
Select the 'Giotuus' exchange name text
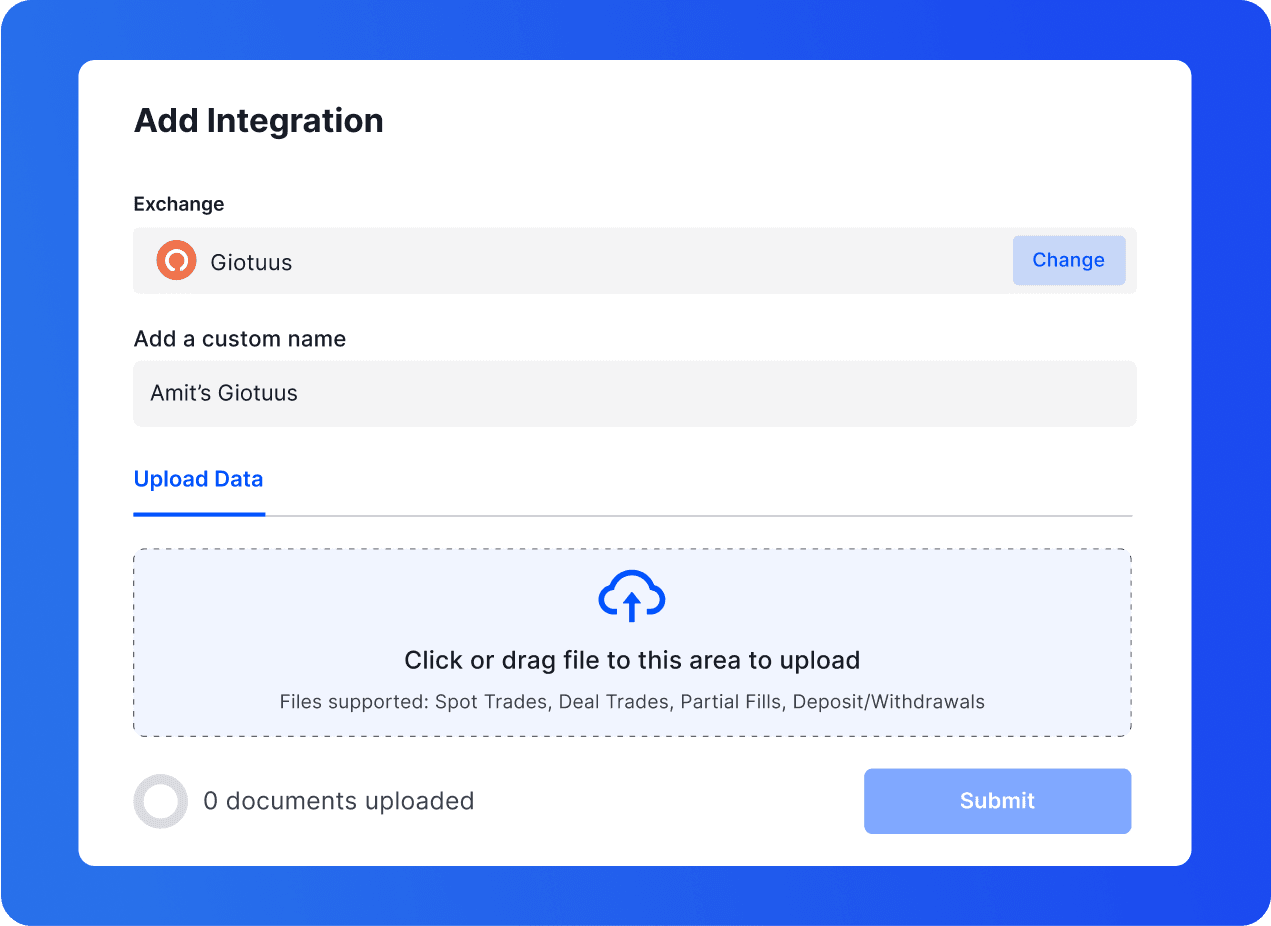pyautogui.click(x=251, y=263)
